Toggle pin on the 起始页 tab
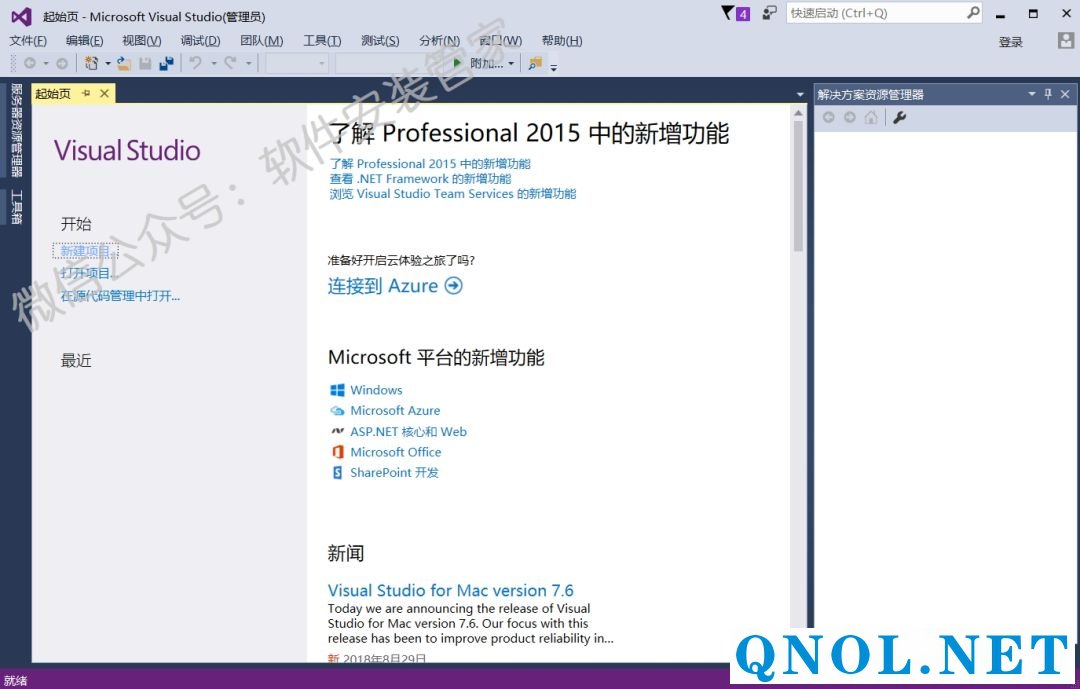 tap(86, 93)
